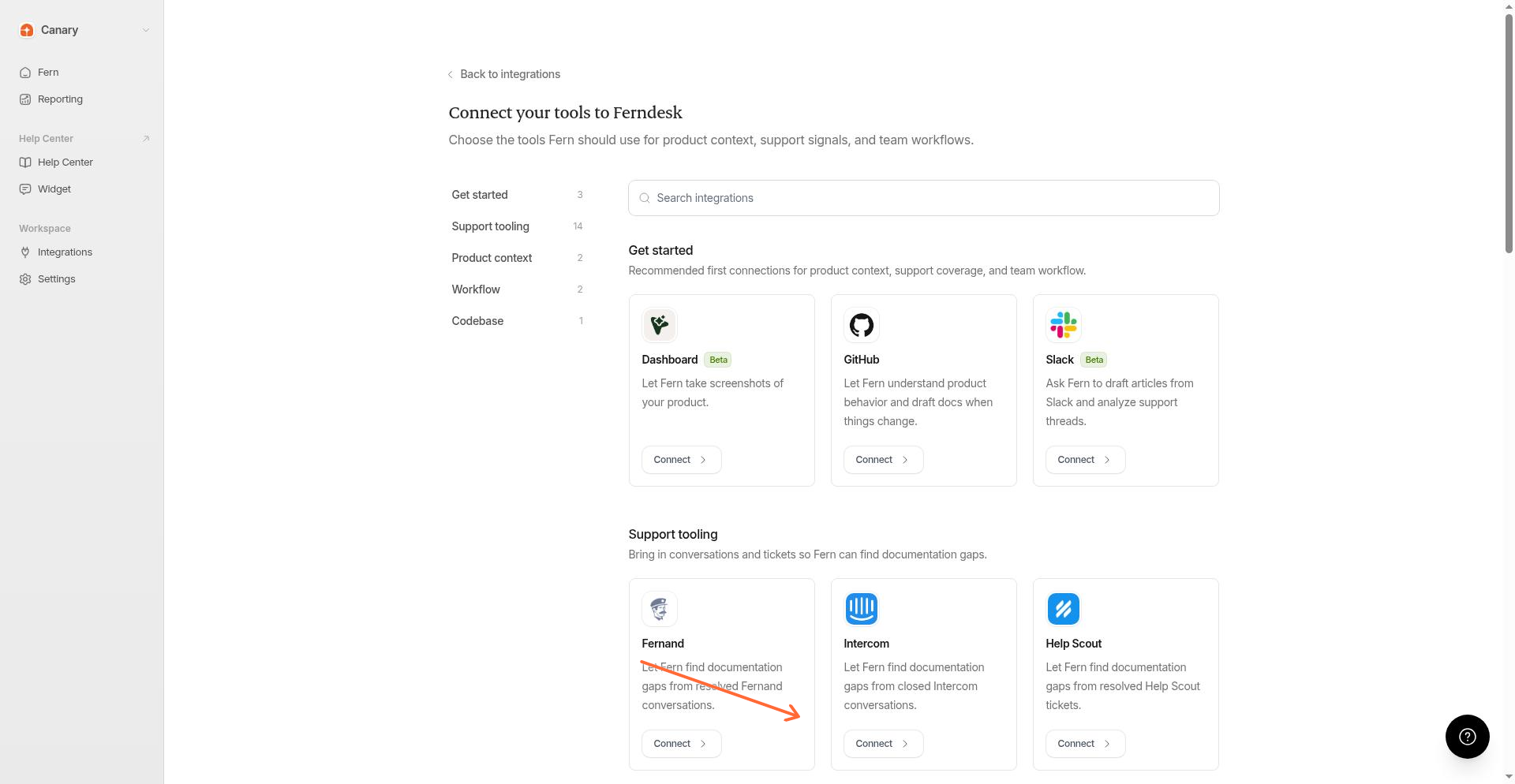
Task: Connect the Fernand integration
Action: 682,744
